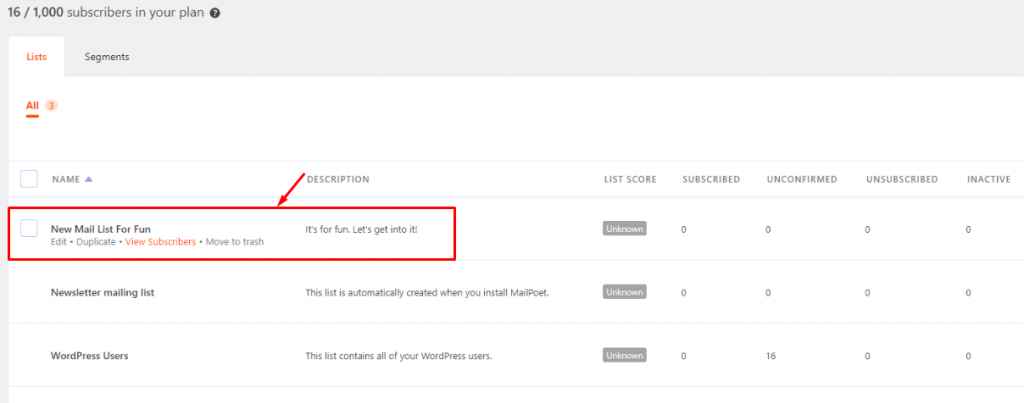Open the WordPress Users list
1024x403 pixels.
pyautogui.click(x=89, y=356)
